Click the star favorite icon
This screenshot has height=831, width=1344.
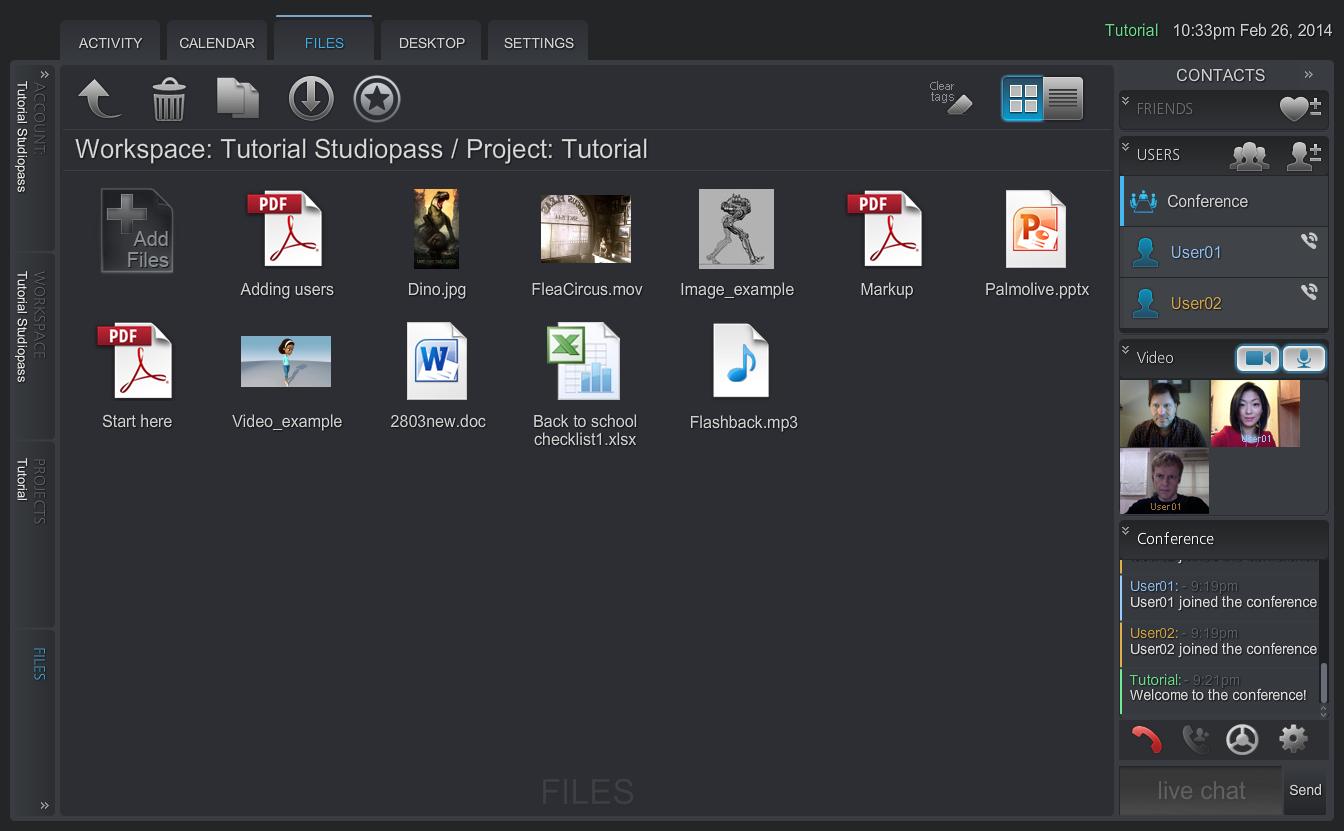377,99
